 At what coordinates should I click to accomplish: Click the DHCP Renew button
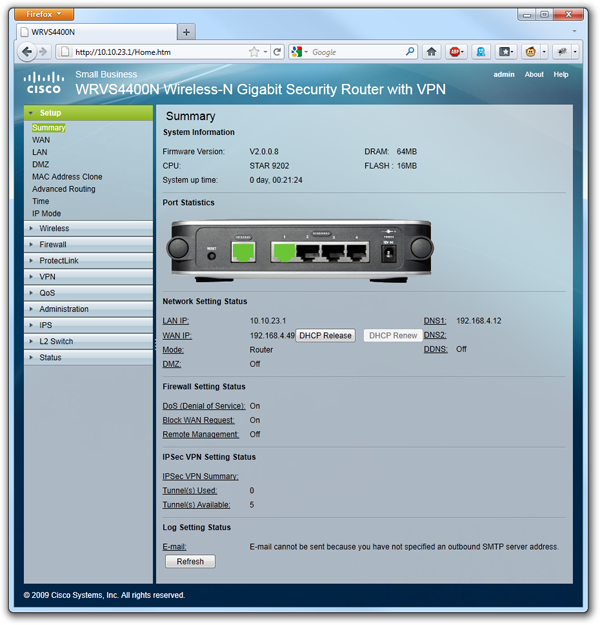click(x=393, y=336)
